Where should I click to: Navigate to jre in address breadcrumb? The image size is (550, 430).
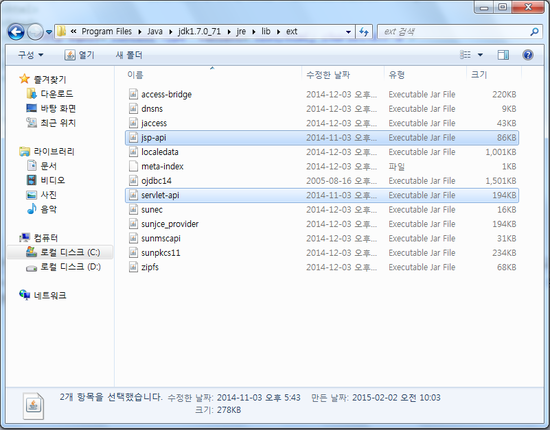click(241, 32)
